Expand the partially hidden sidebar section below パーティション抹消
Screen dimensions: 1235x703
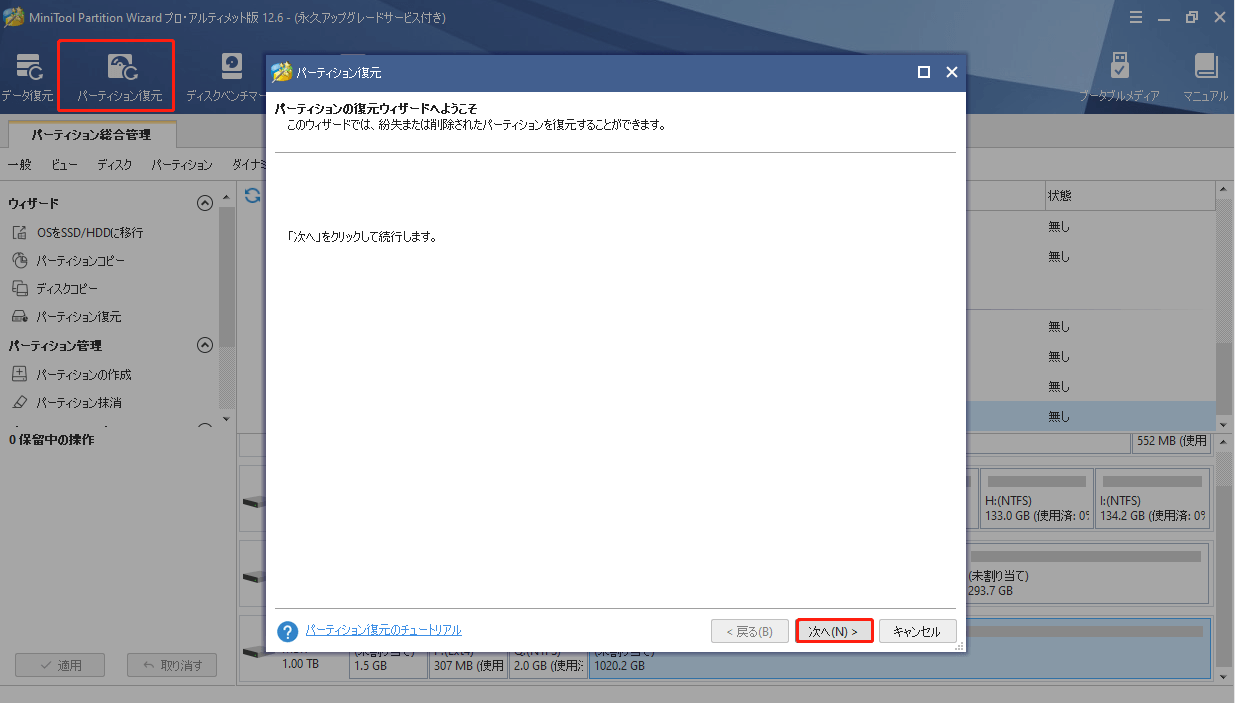[205, 424]
